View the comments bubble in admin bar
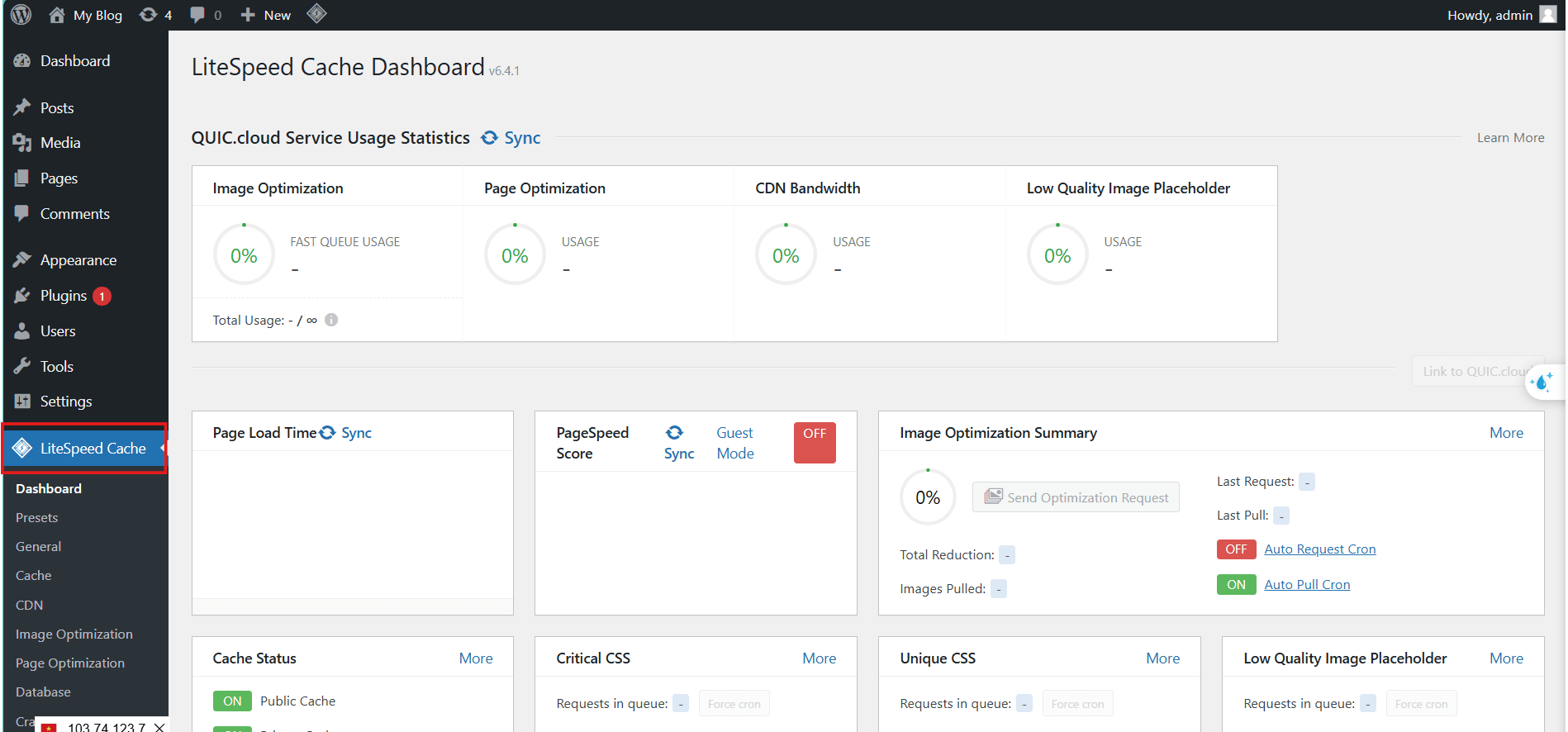Viewport: 1568px width, 732px height. point(206,15)
